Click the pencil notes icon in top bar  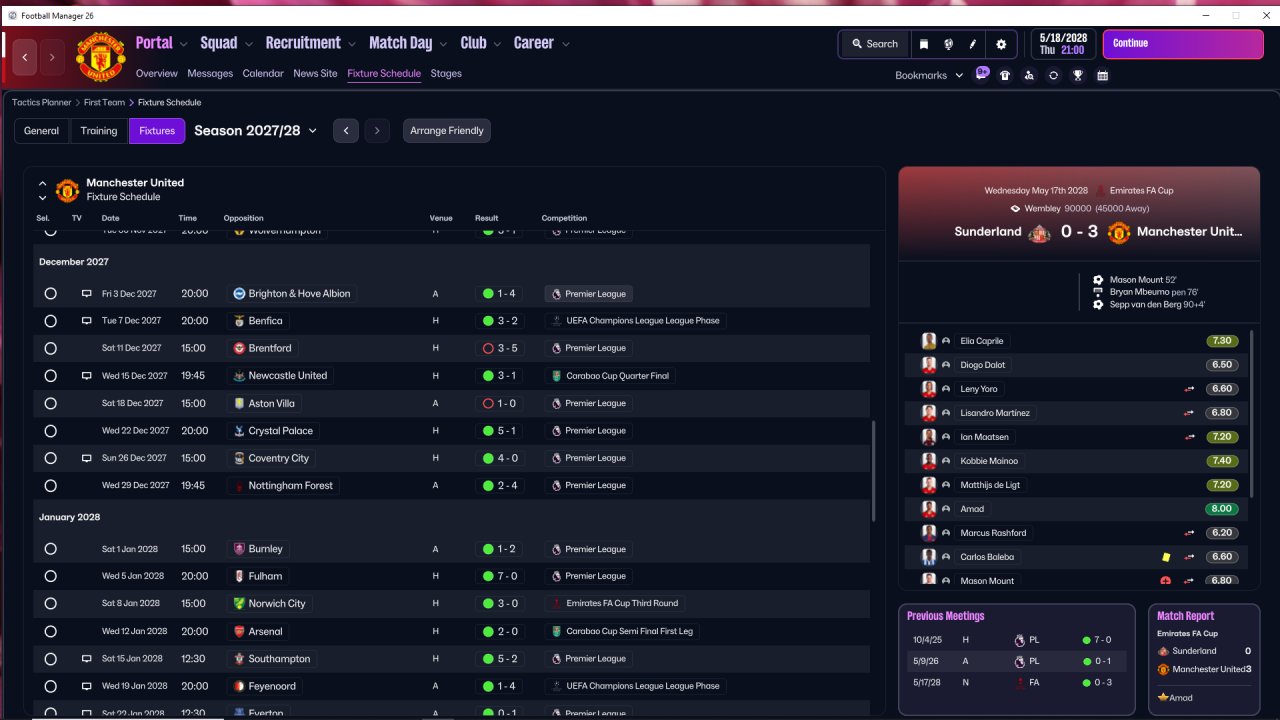[973, 44]
